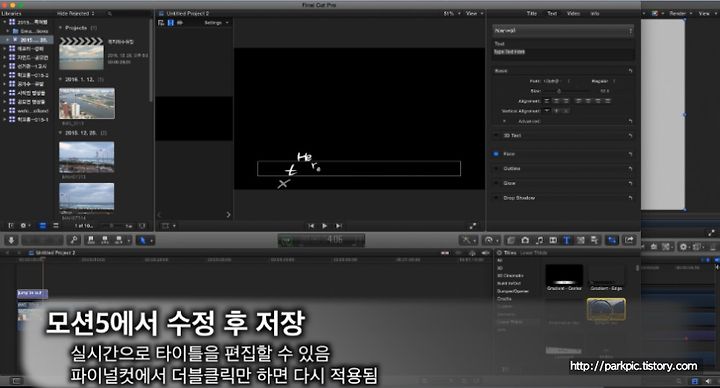
Task: Toggle audio skimming icon above timeline
Action: 458,253
